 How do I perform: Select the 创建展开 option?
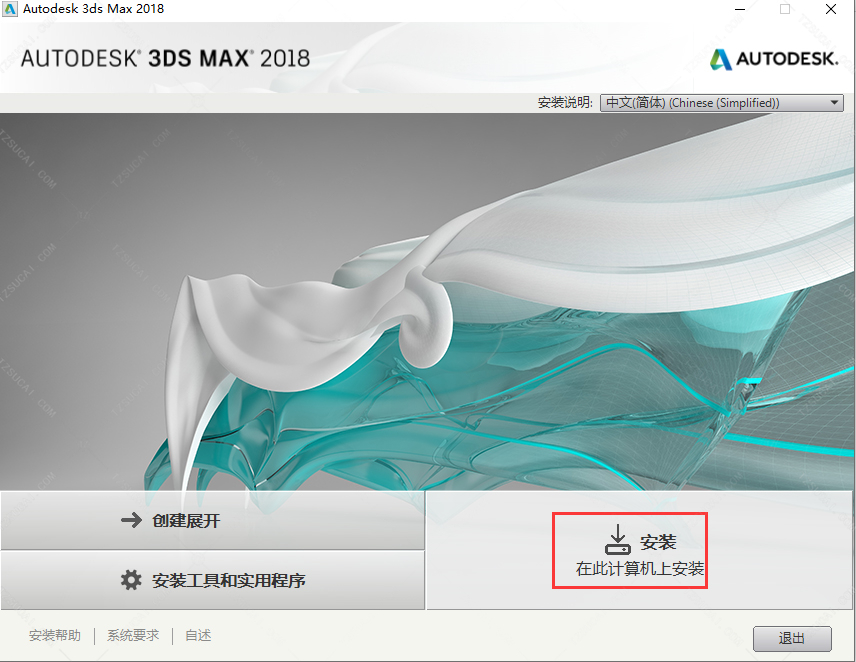pos(212,520)
